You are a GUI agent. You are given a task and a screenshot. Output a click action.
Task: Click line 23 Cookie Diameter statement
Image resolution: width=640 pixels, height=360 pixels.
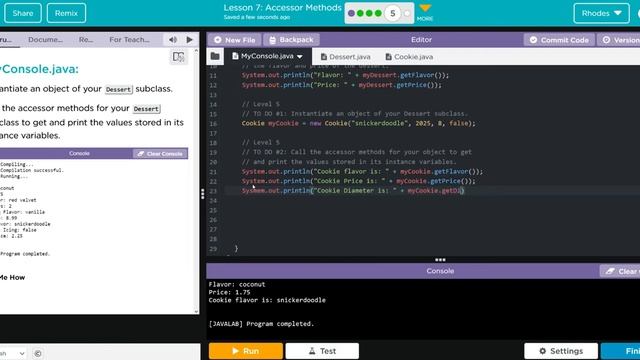click(x=353, y=191)
